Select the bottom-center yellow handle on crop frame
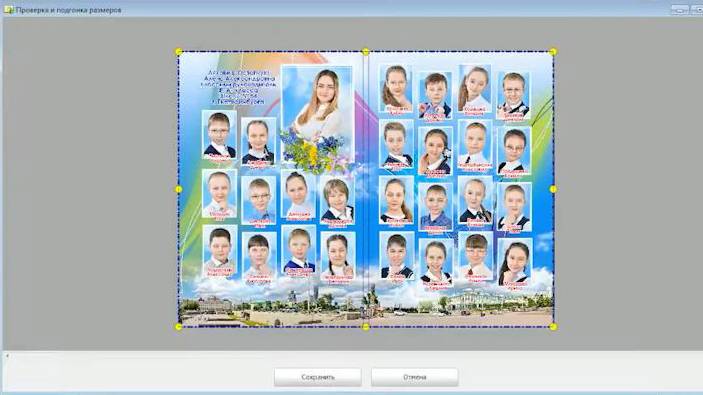This screenshot has width=703, height=395. [x=366, y=327]
